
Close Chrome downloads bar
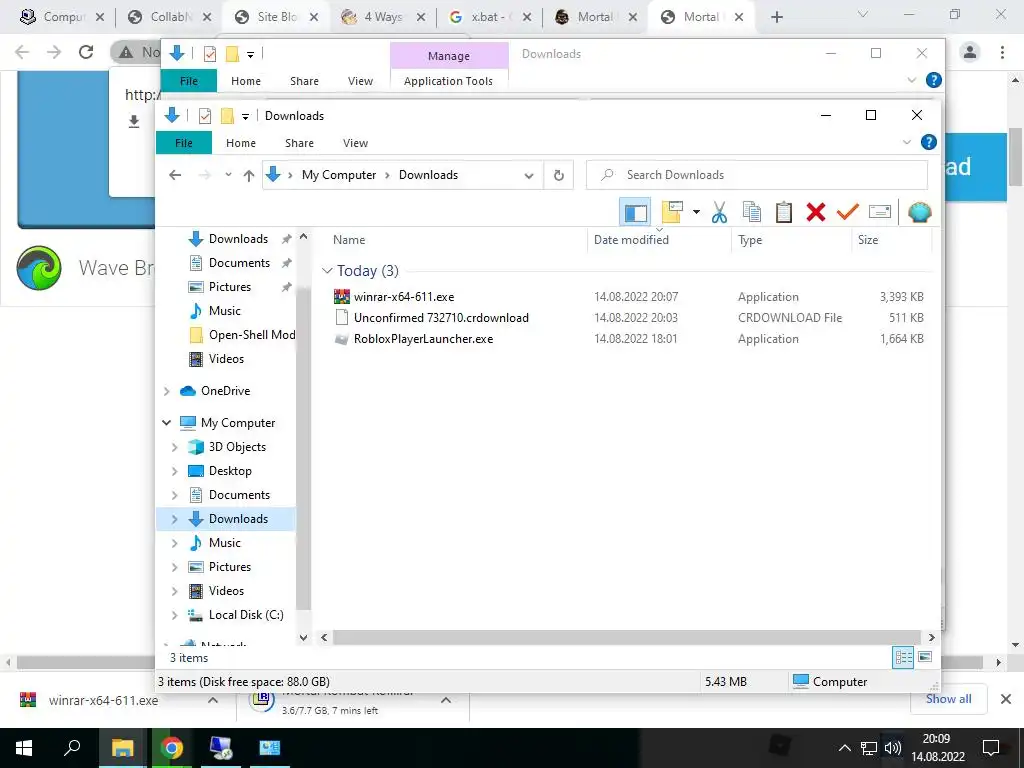(1006, 699)
